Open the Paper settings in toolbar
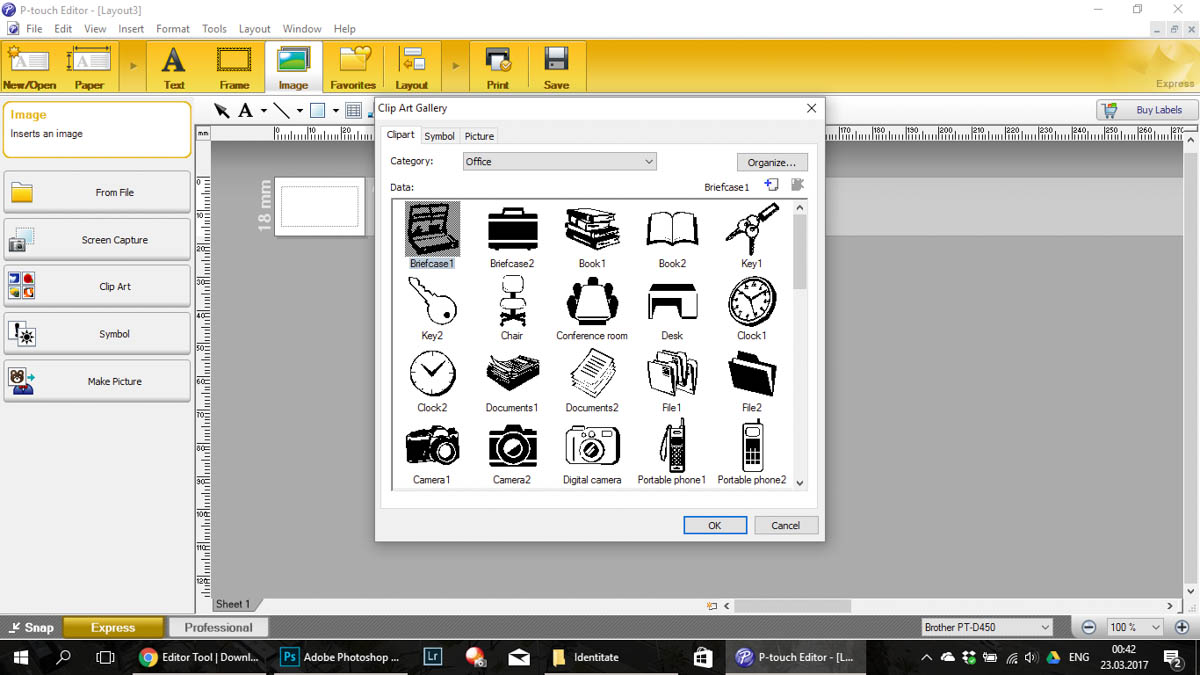The image size is (1200, 675). [x=89, y=67]
